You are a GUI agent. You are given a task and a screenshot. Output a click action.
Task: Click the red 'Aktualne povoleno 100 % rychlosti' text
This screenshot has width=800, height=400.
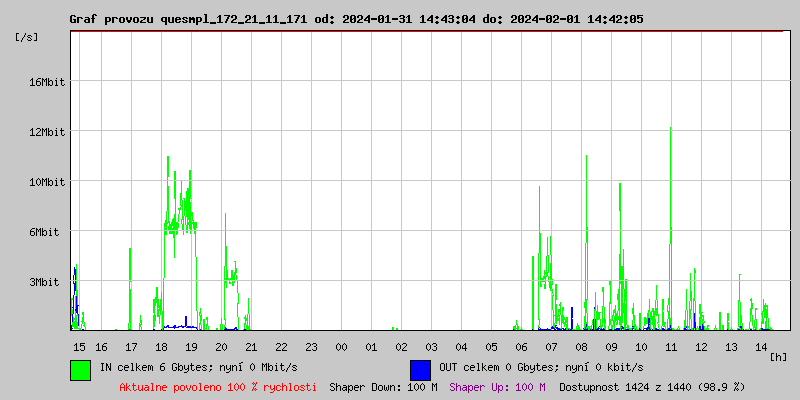tap(218, 386)
